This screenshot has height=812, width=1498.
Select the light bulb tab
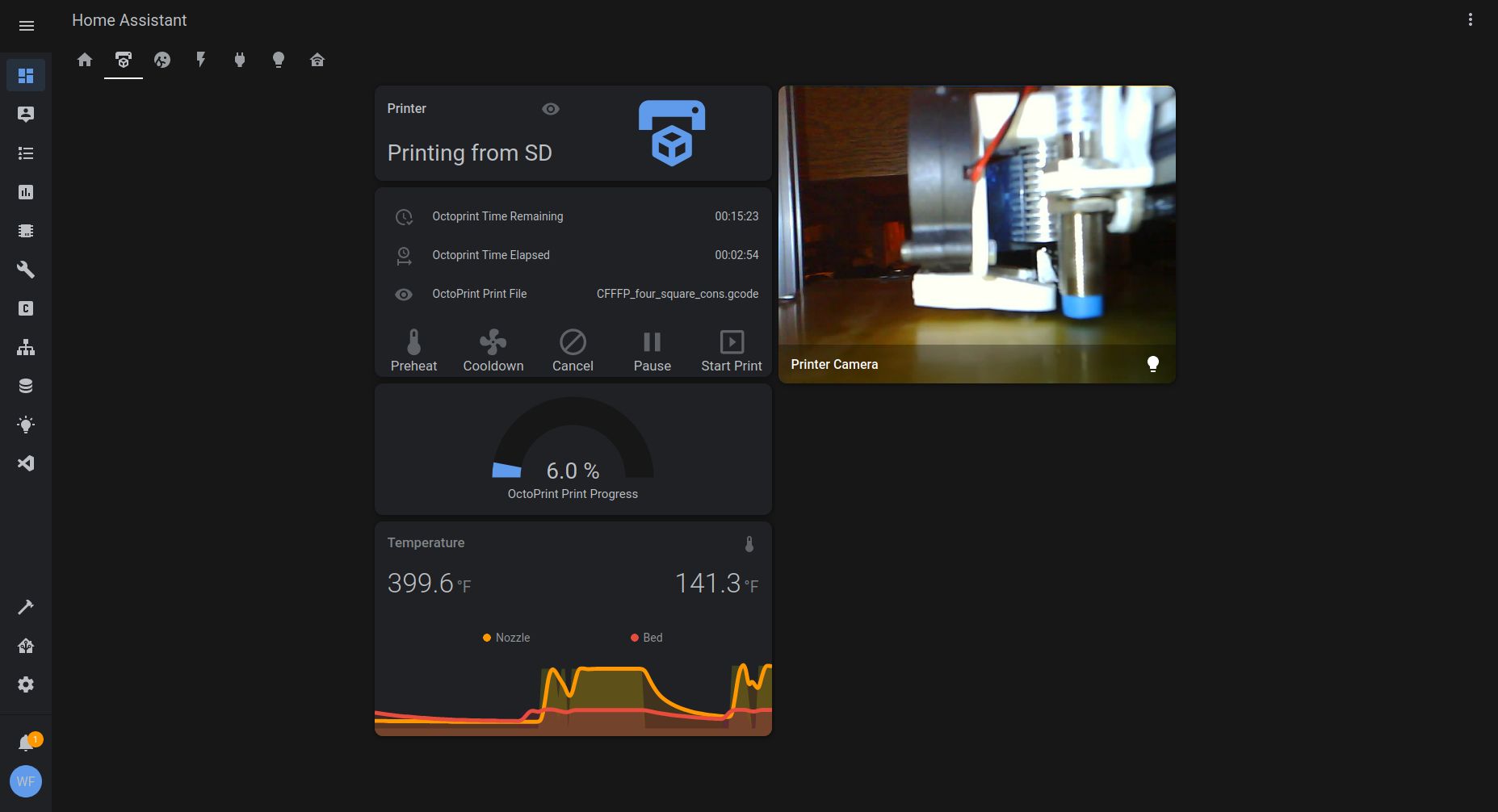click(x=279, y=59)
